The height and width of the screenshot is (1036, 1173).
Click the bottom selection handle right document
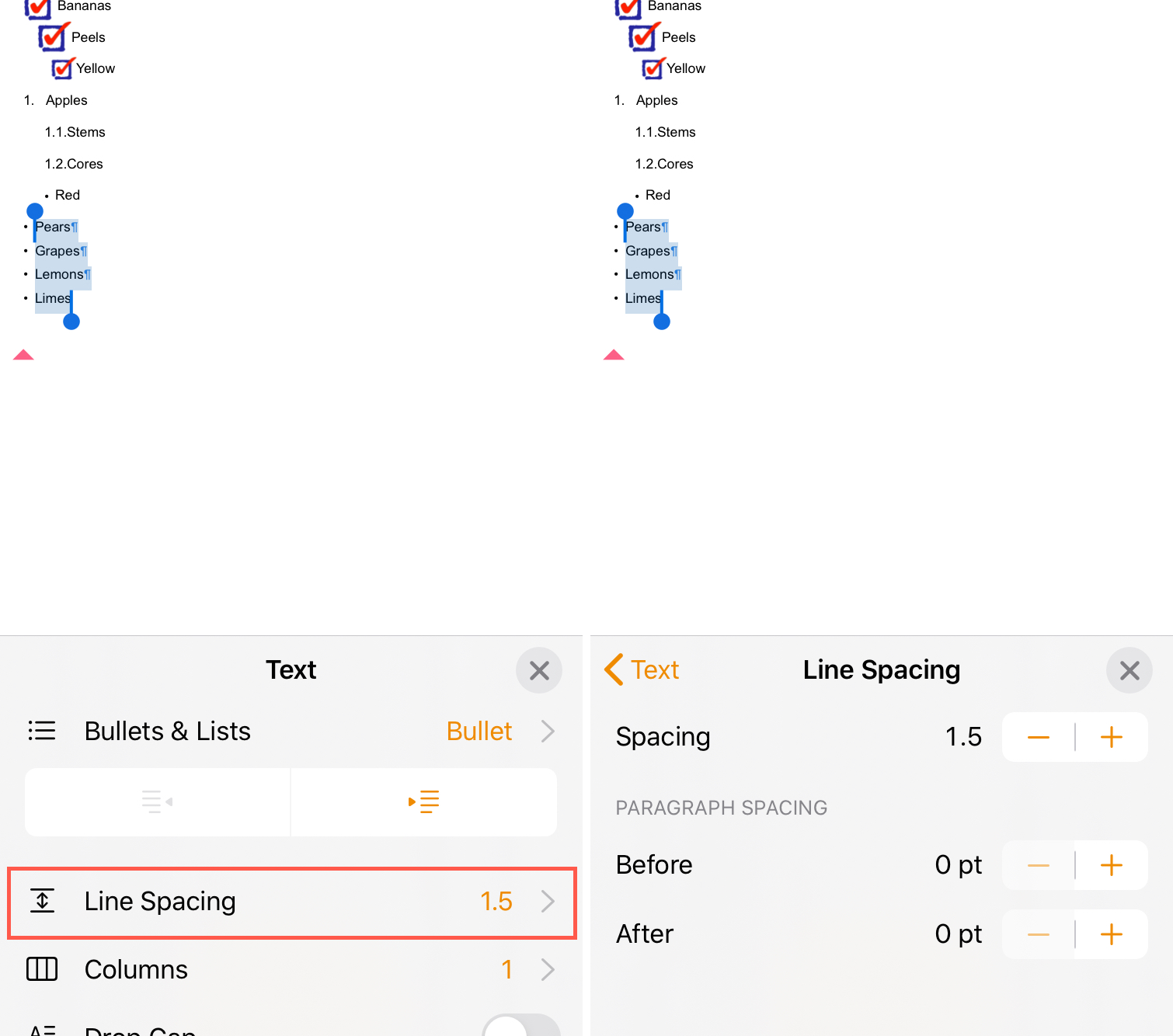(662, 322)
